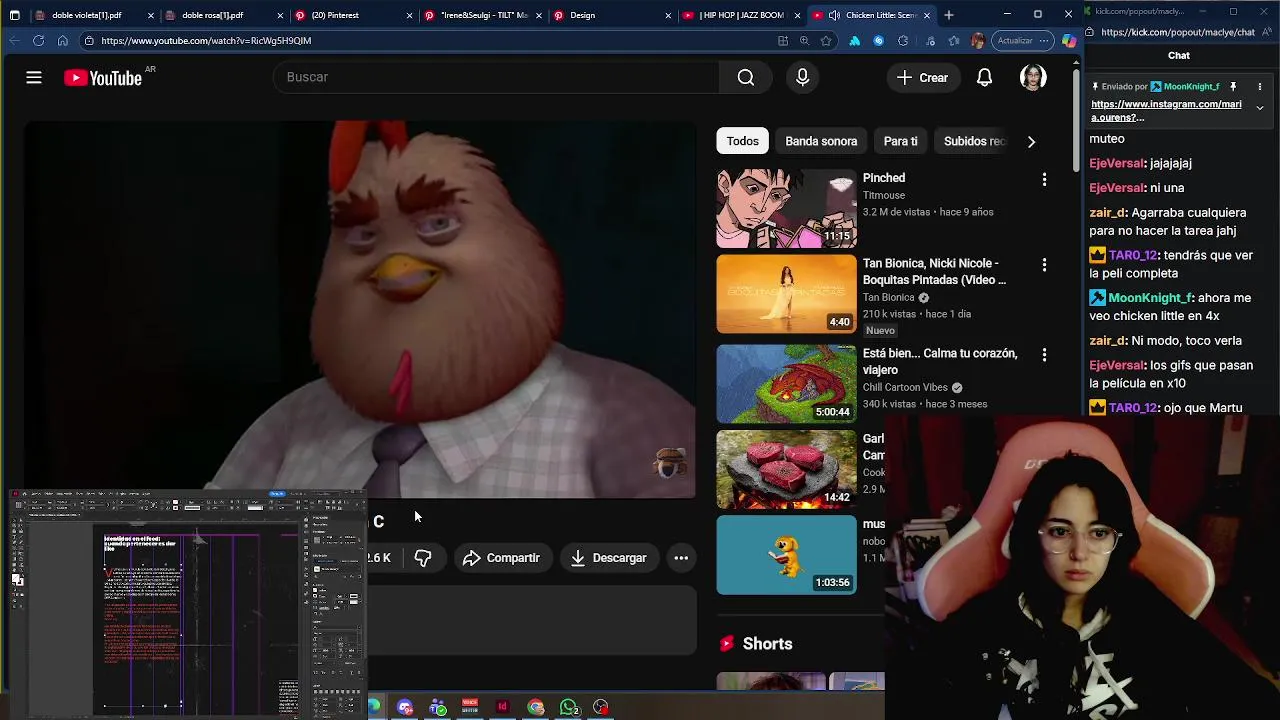Open options menu for Tan Bionica video

(1044, 265)
